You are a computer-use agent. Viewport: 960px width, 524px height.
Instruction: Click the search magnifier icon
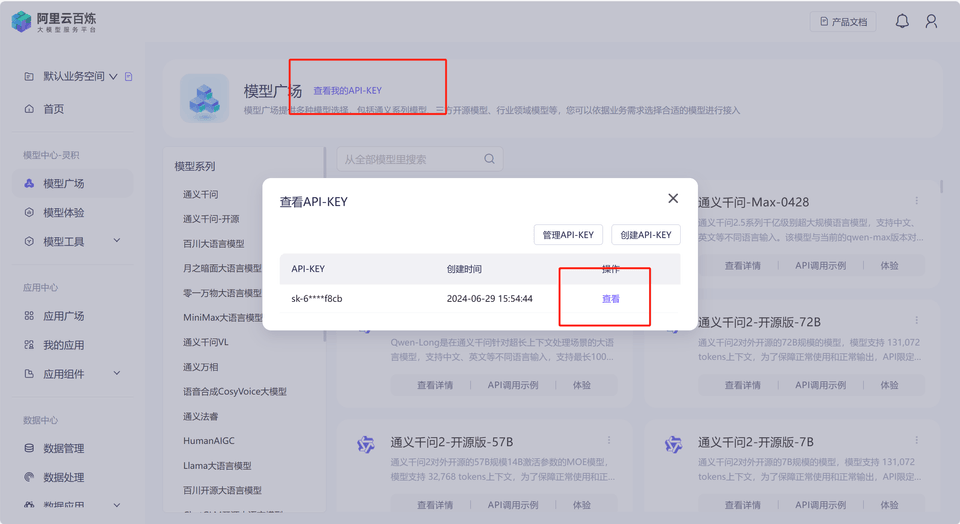(489, 159)
